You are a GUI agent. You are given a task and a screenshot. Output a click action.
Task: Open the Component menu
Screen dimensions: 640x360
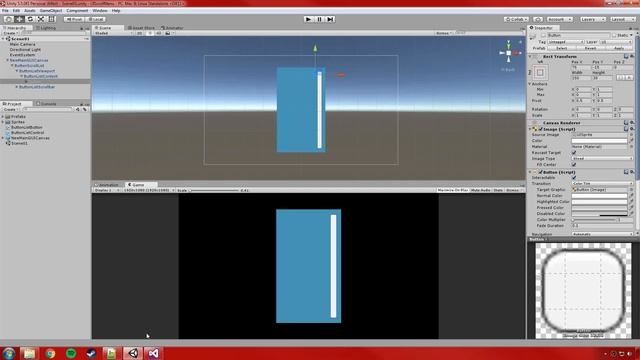coord(77,11)
